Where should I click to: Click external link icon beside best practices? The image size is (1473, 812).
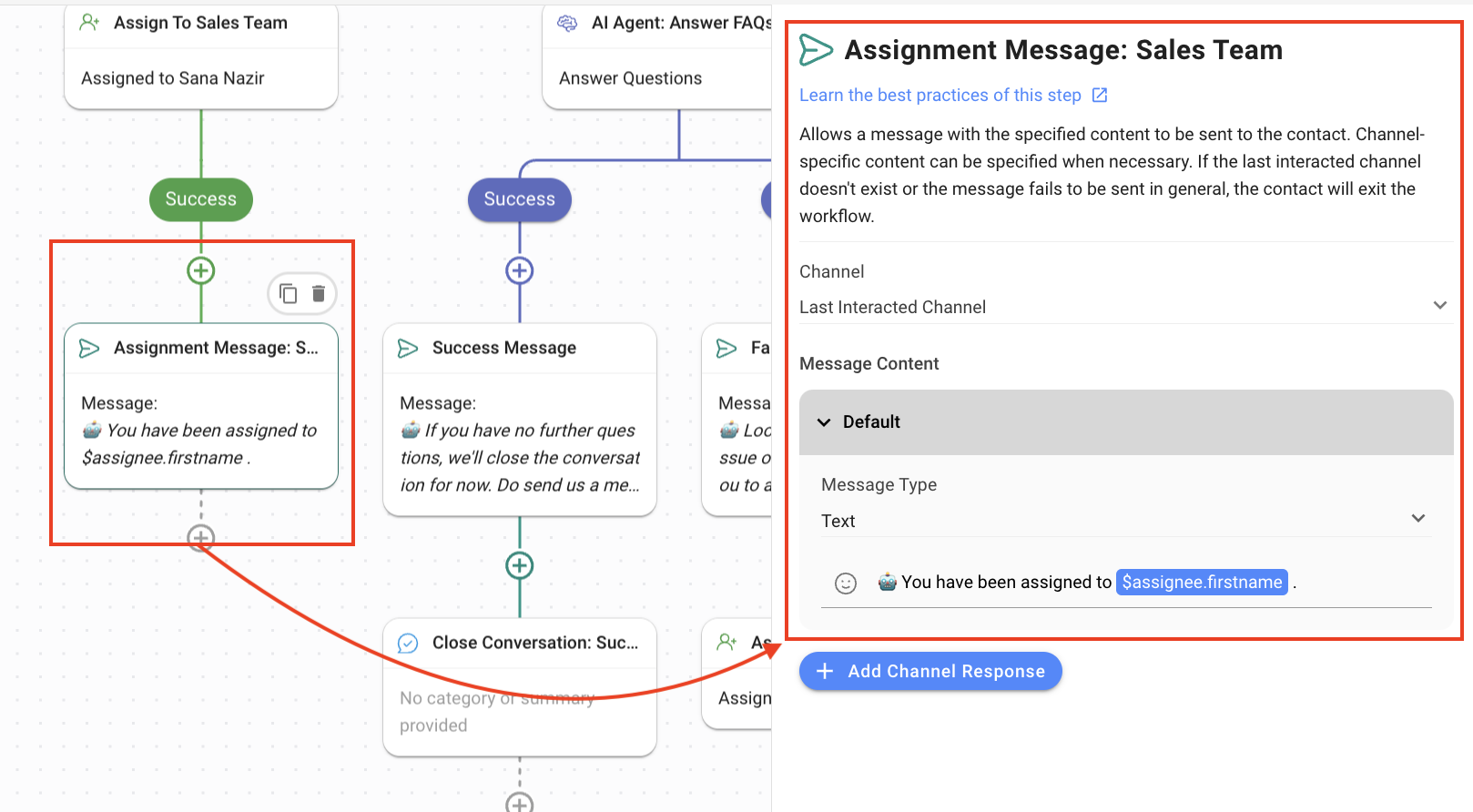(x=1100, y=96)
